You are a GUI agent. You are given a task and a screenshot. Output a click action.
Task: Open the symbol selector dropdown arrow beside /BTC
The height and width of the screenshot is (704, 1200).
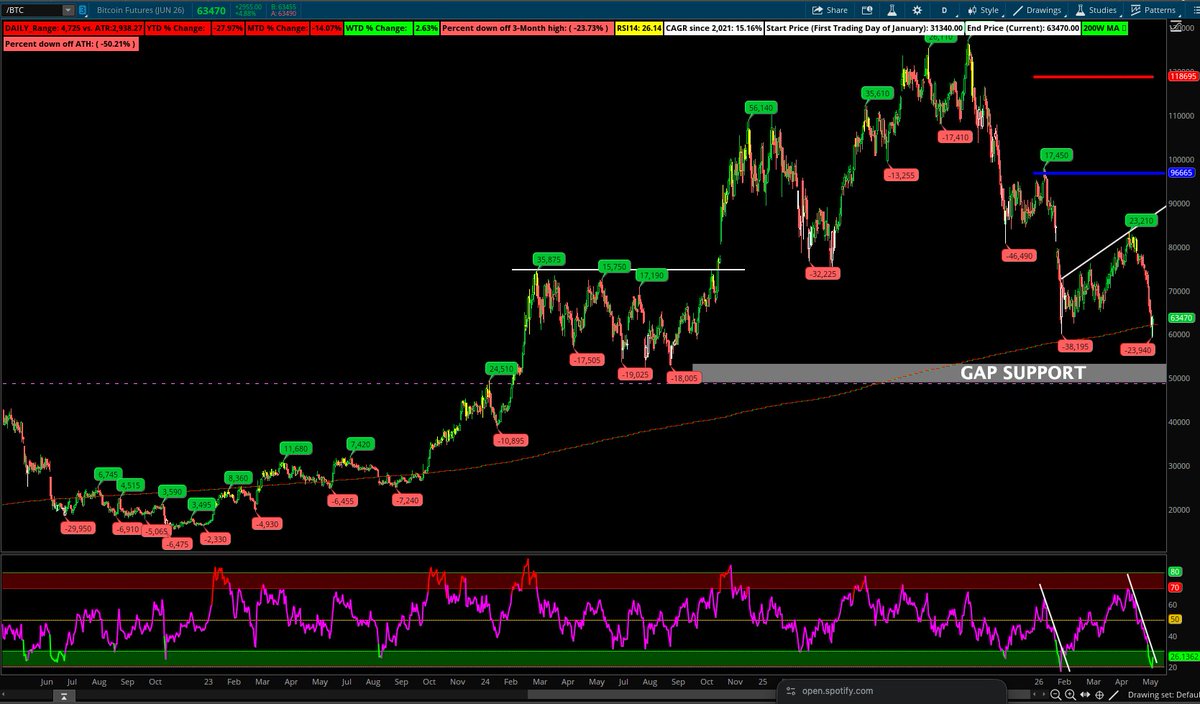point(67,10)
